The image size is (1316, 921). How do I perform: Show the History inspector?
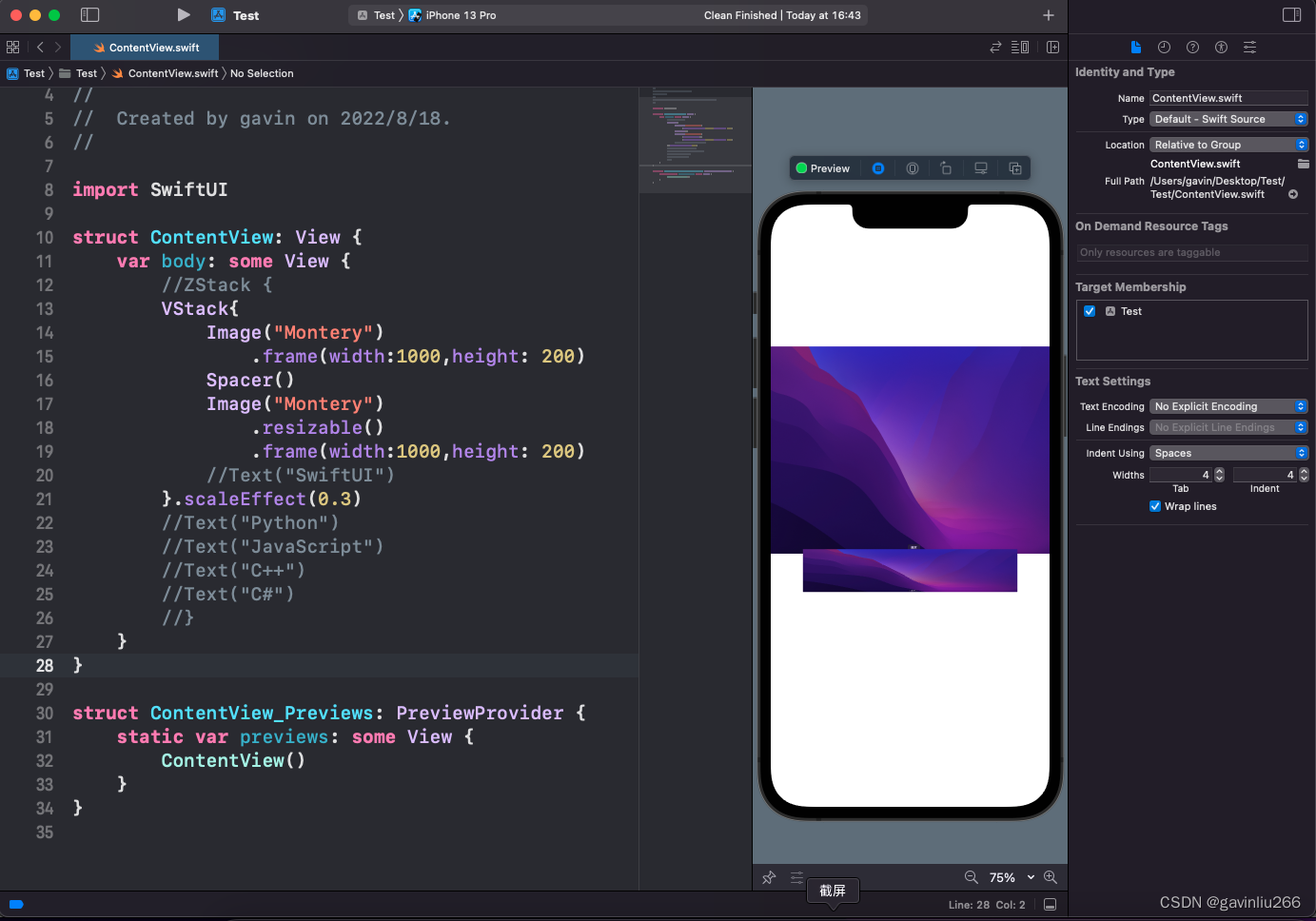[1164, 47]
